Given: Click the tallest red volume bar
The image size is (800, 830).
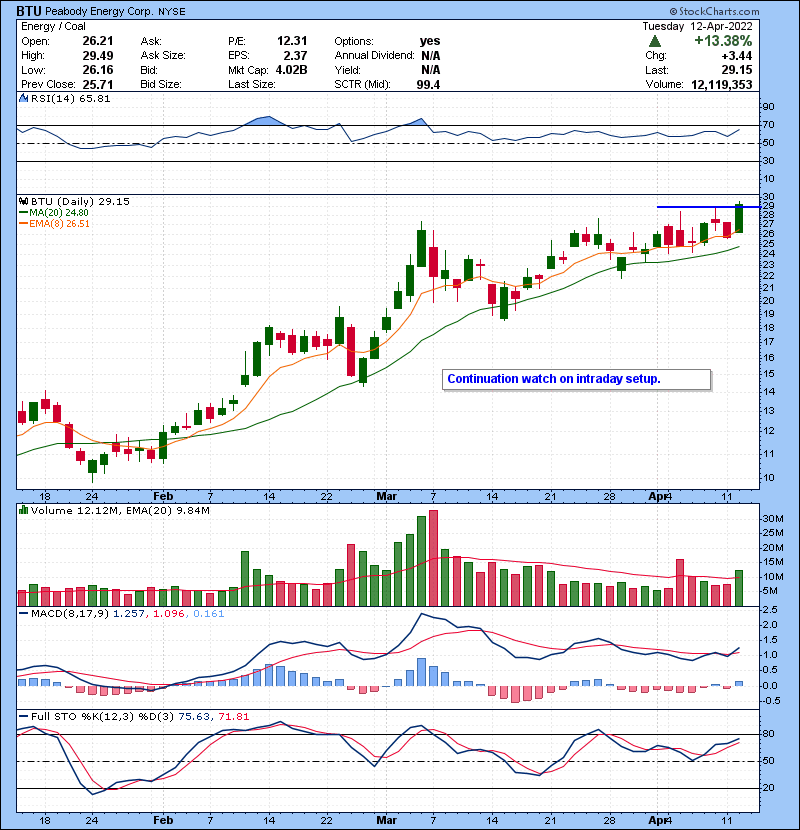Looking at the screenshot, I should click(x=433, y=558).
